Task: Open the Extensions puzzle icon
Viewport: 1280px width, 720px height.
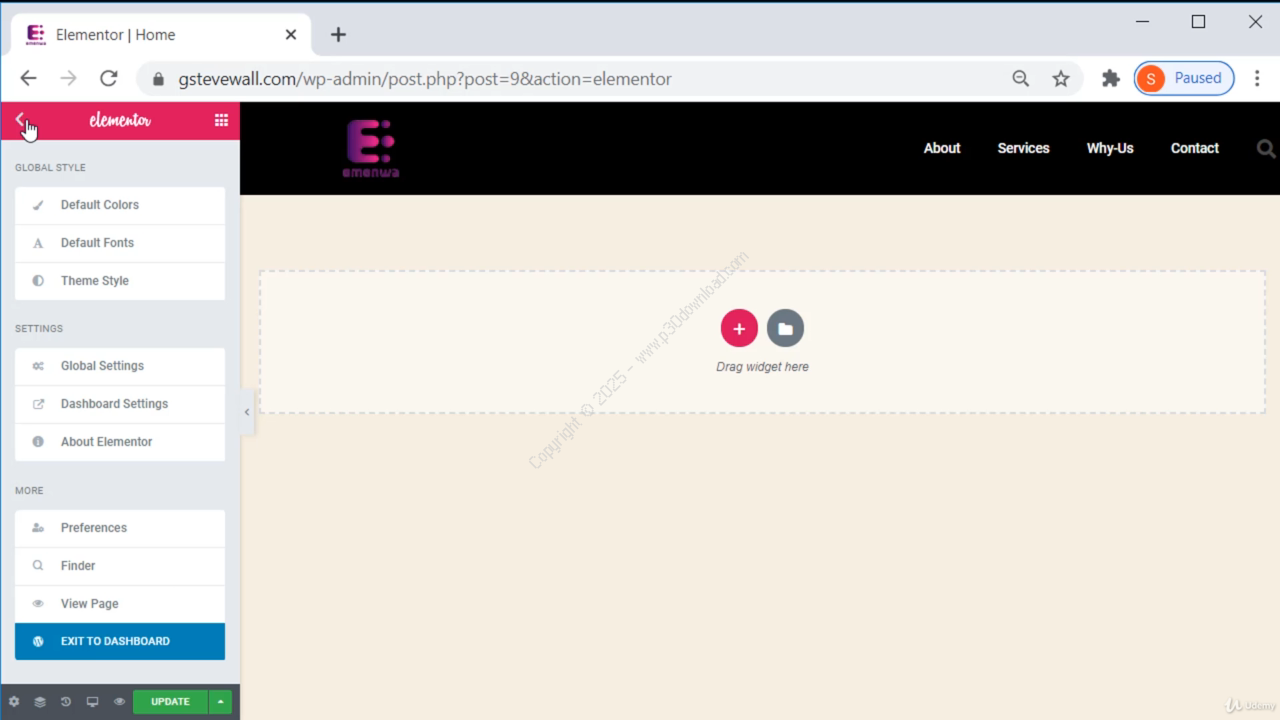Action: click(1110, 78)
